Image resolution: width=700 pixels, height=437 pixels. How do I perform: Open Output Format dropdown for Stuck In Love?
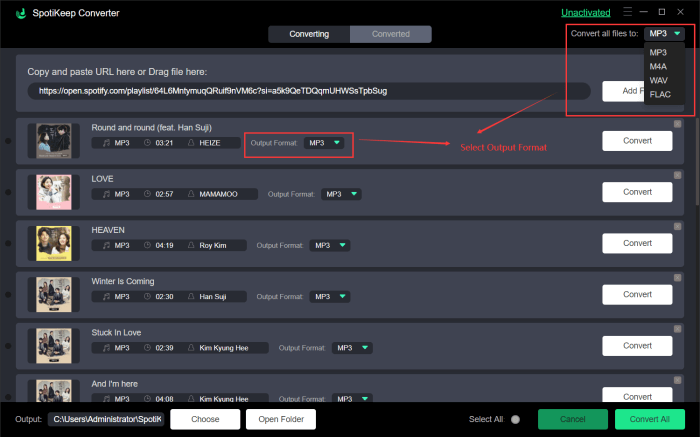352,348
